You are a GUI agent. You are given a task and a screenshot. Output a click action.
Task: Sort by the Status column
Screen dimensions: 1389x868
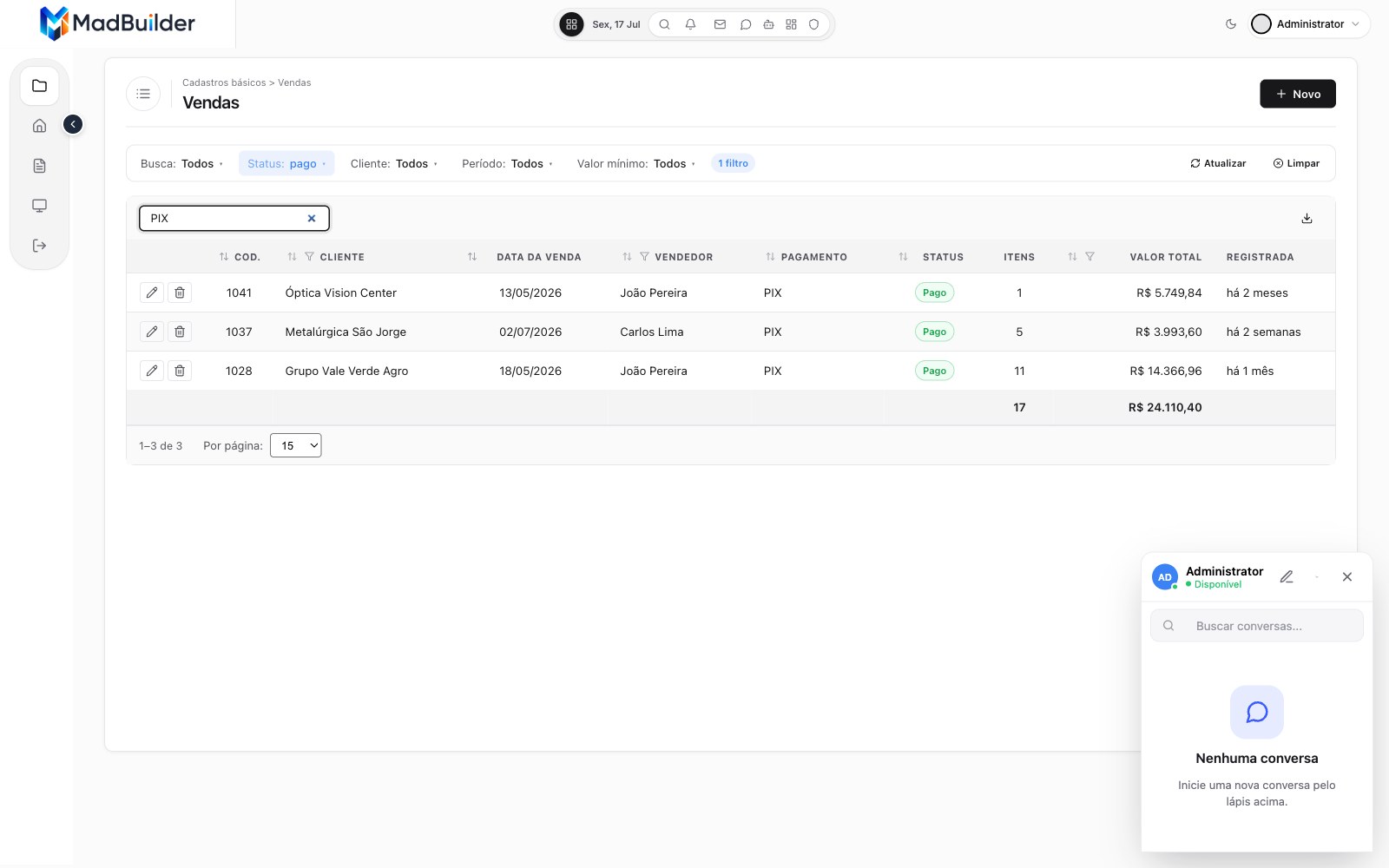903,257
